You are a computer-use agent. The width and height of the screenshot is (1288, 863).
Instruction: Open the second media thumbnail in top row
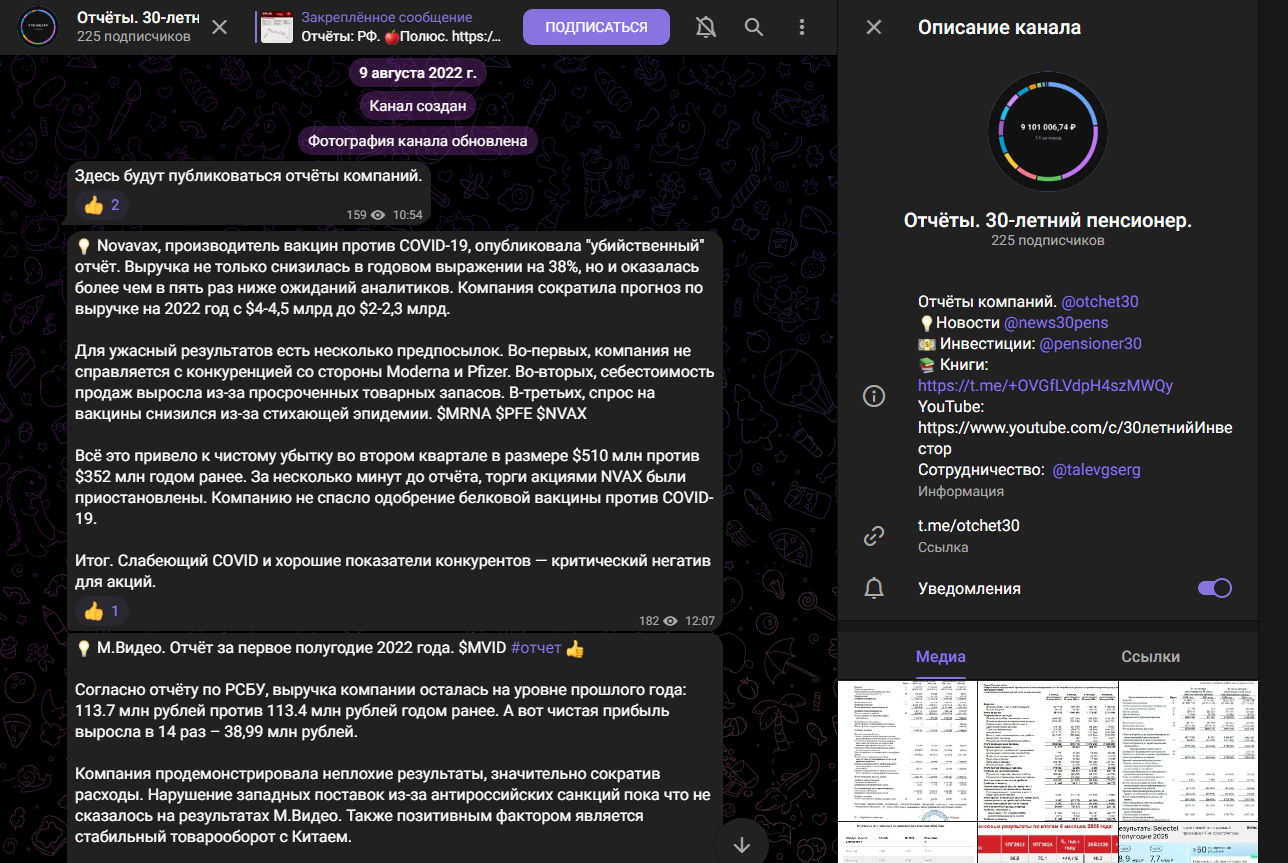pyautogui.click(x=1047, y=749)
